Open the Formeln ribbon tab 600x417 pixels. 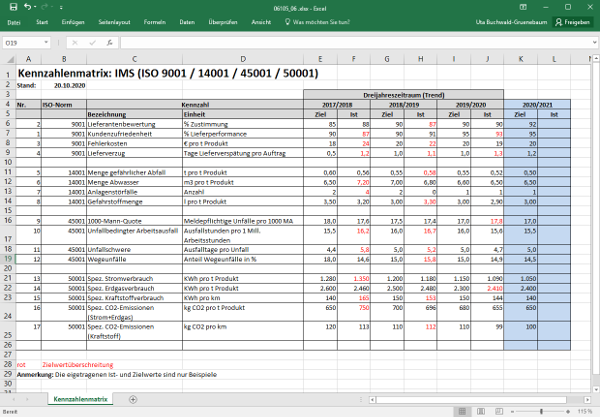click(155, 21)
